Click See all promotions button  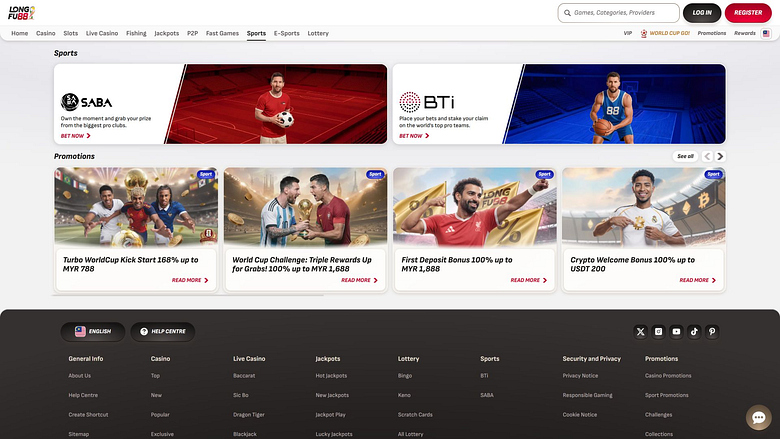pyautogui.click(x=685, y=156)
